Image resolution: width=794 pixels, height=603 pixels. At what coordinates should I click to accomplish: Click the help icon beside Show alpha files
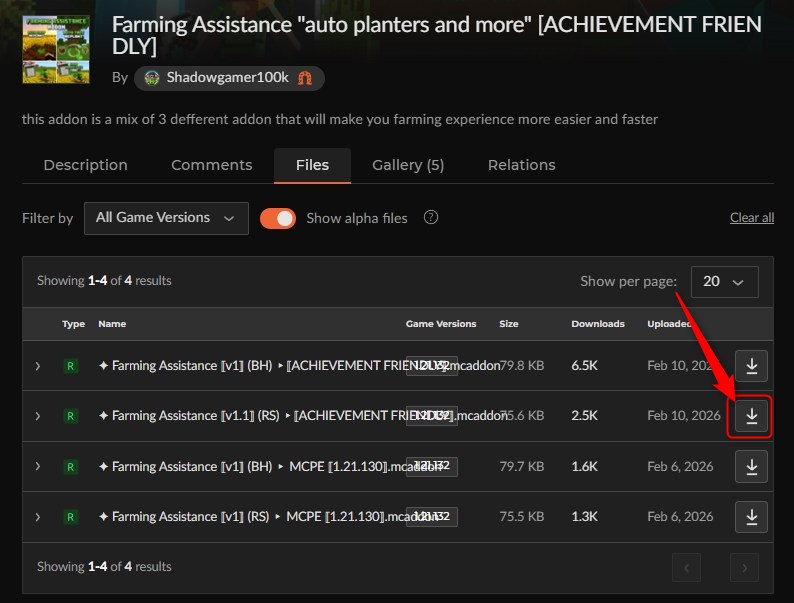[431, 218]
